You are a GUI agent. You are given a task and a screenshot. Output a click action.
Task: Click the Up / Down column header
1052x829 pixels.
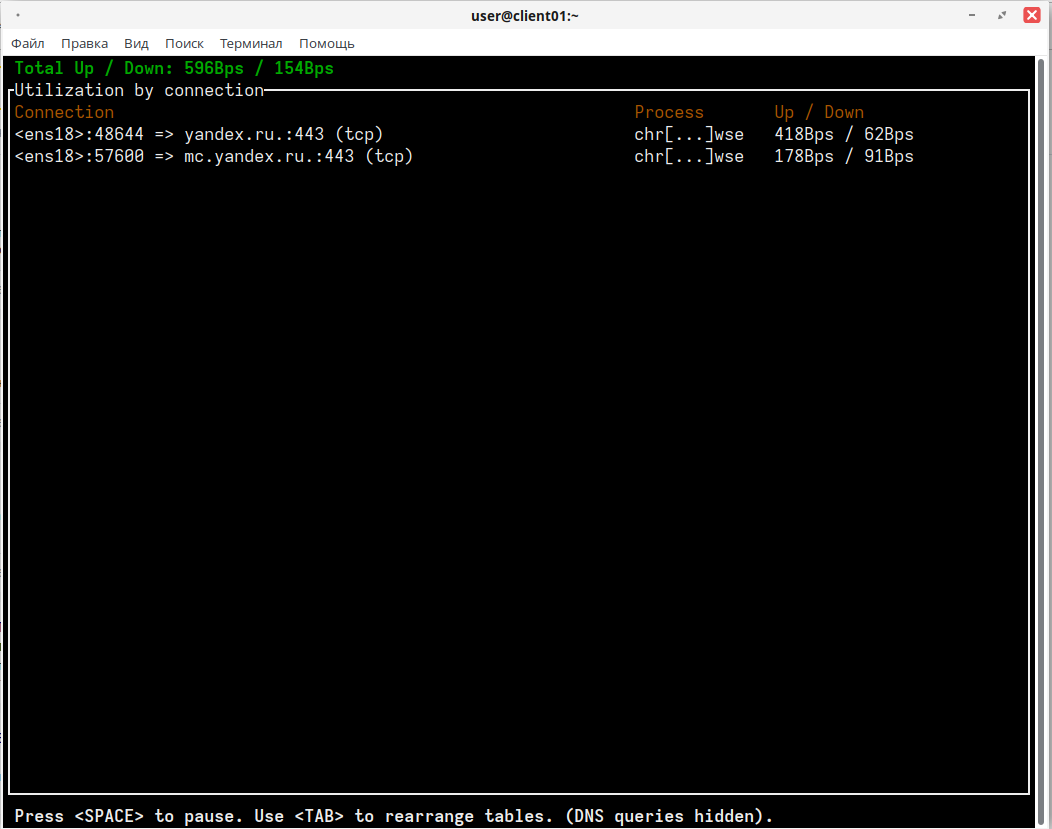pyautogui.click(x=819, y=112)
